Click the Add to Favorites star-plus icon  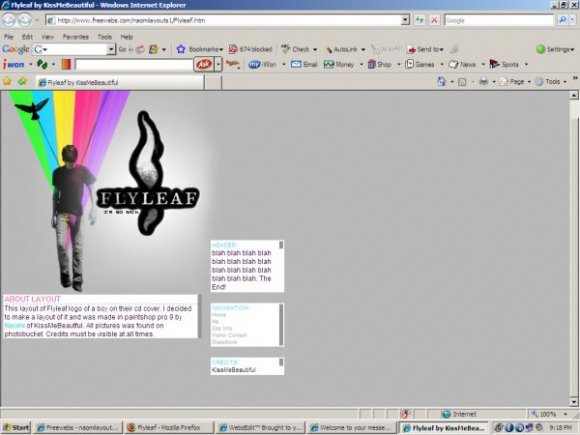(x=23, y=81)
